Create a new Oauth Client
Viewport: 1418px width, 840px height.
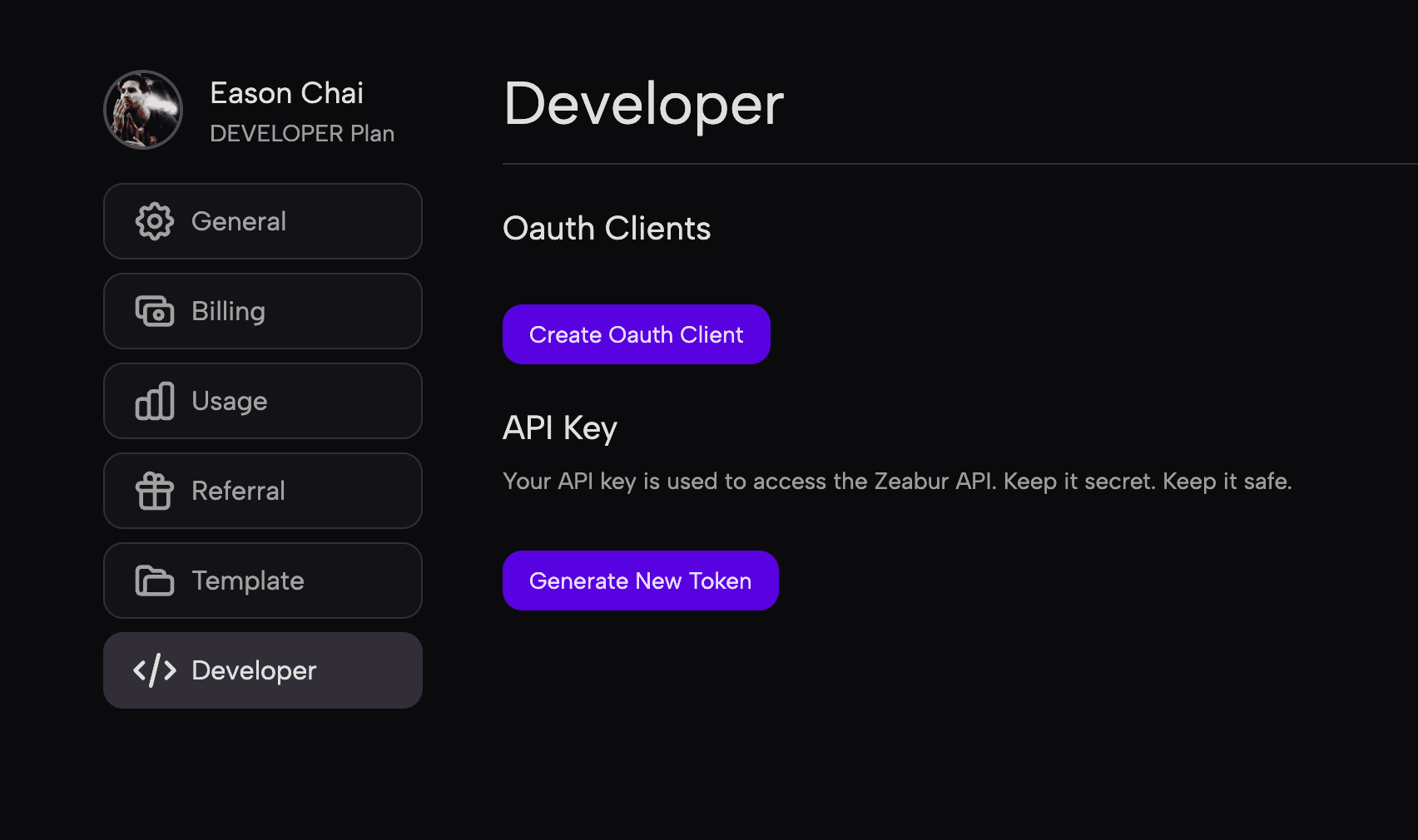click(x=637, y=334)
